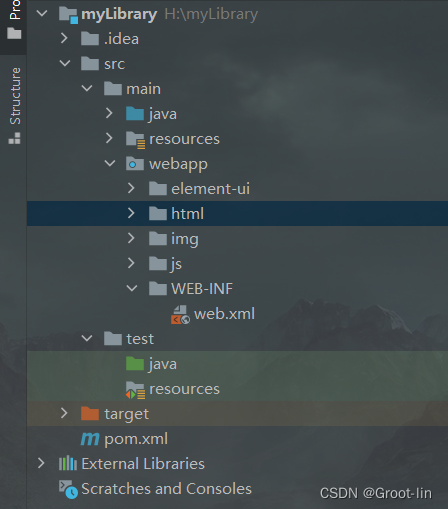Click the H:\myLibrary path text

(x=211, y=15)
